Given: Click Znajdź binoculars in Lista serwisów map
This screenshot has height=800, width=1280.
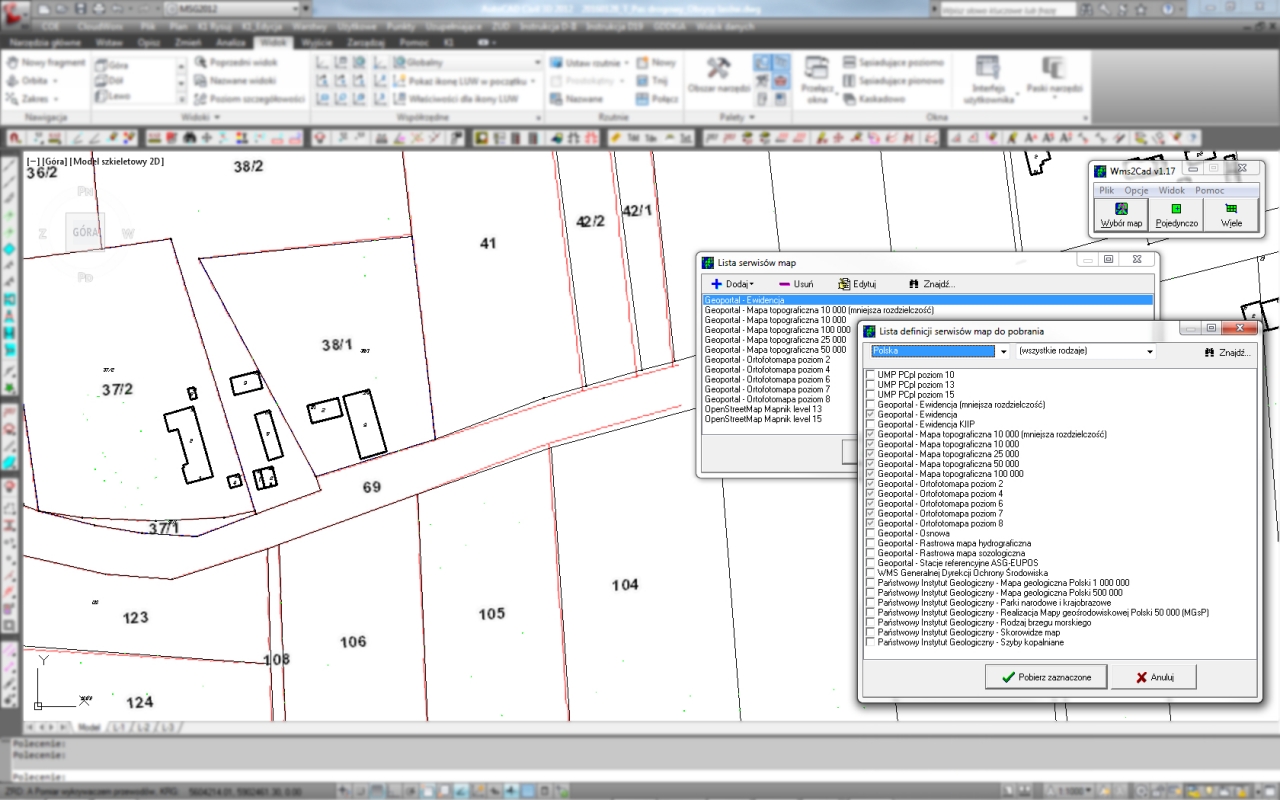Looking at the screenshot, I should tap(912, 284).
